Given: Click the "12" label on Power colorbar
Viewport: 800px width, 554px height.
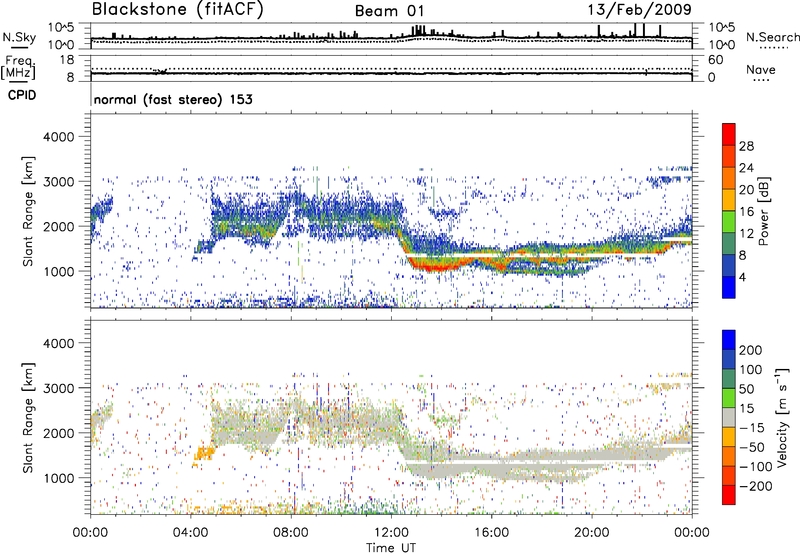Looking at the screenshot, I should pyautogui.click(x=746, y=234).
